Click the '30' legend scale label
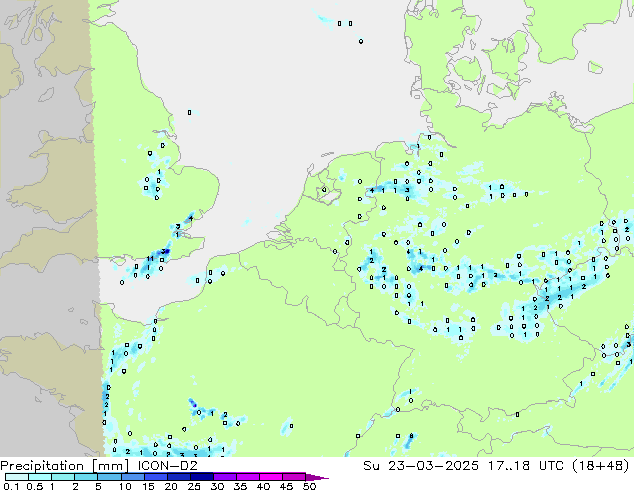The width and height of the screenshot is (634, 490). (217, 486)
